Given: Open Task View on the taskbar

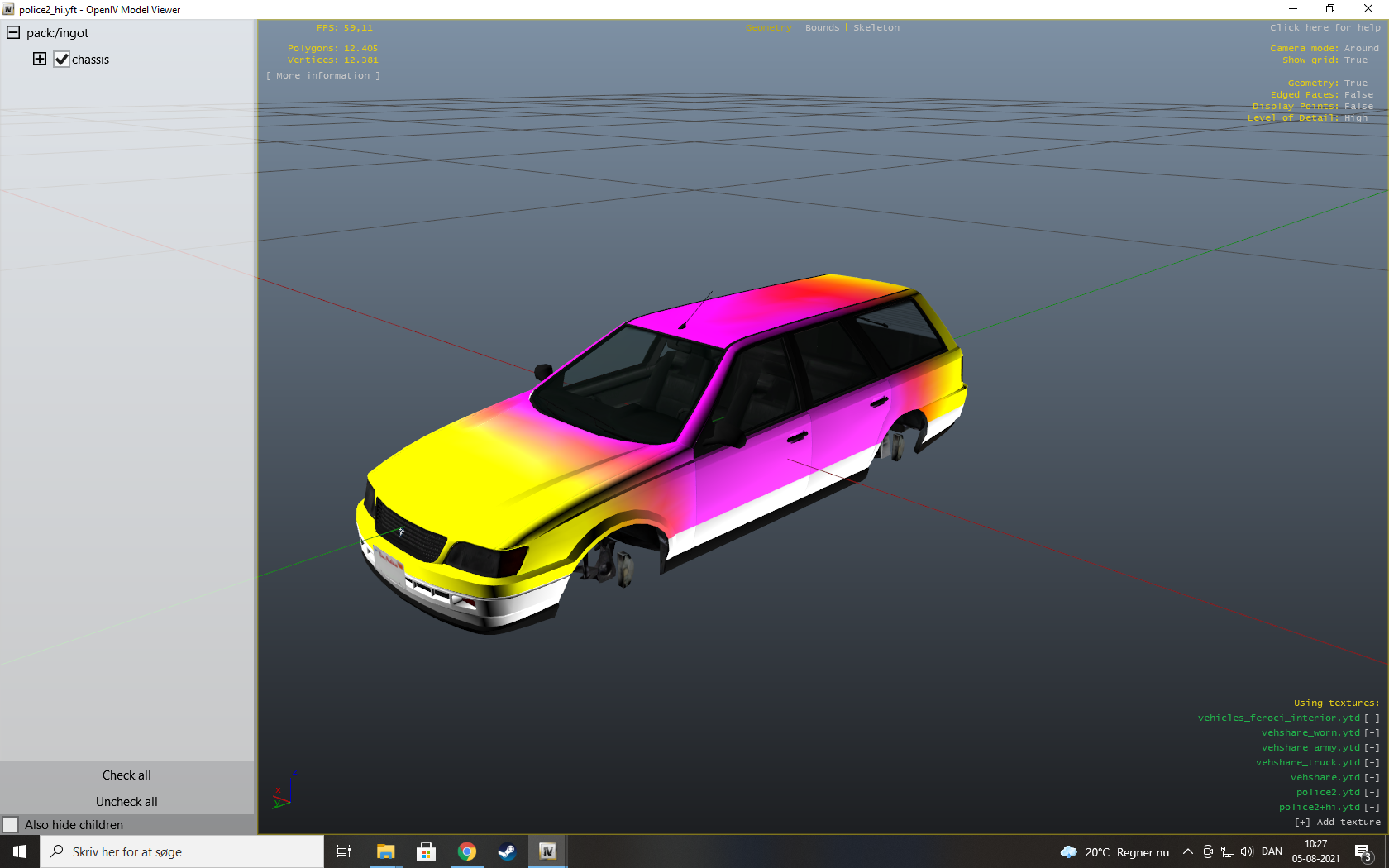Looking at the screenshot, I should coord(344,851).
